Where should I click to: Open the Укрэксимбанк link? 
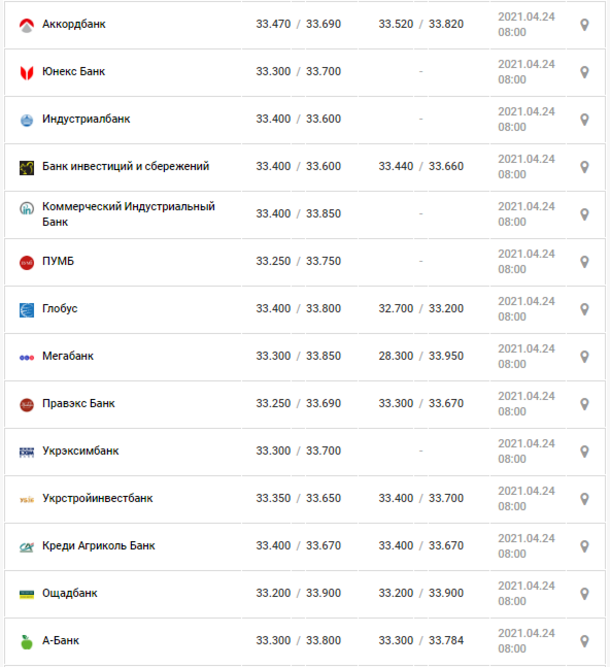tap(80, 451)
